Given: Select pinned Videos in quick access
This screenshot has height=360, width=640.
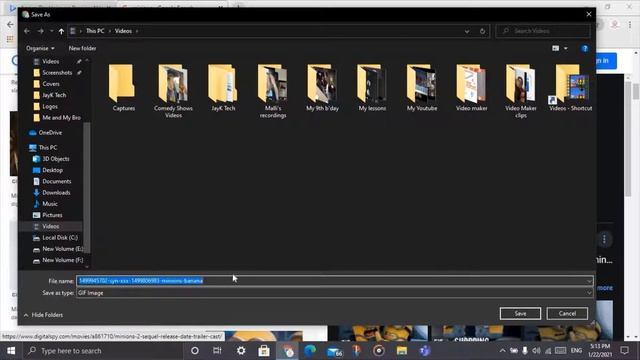Looking at the screenshot, I should click(51, 61).
